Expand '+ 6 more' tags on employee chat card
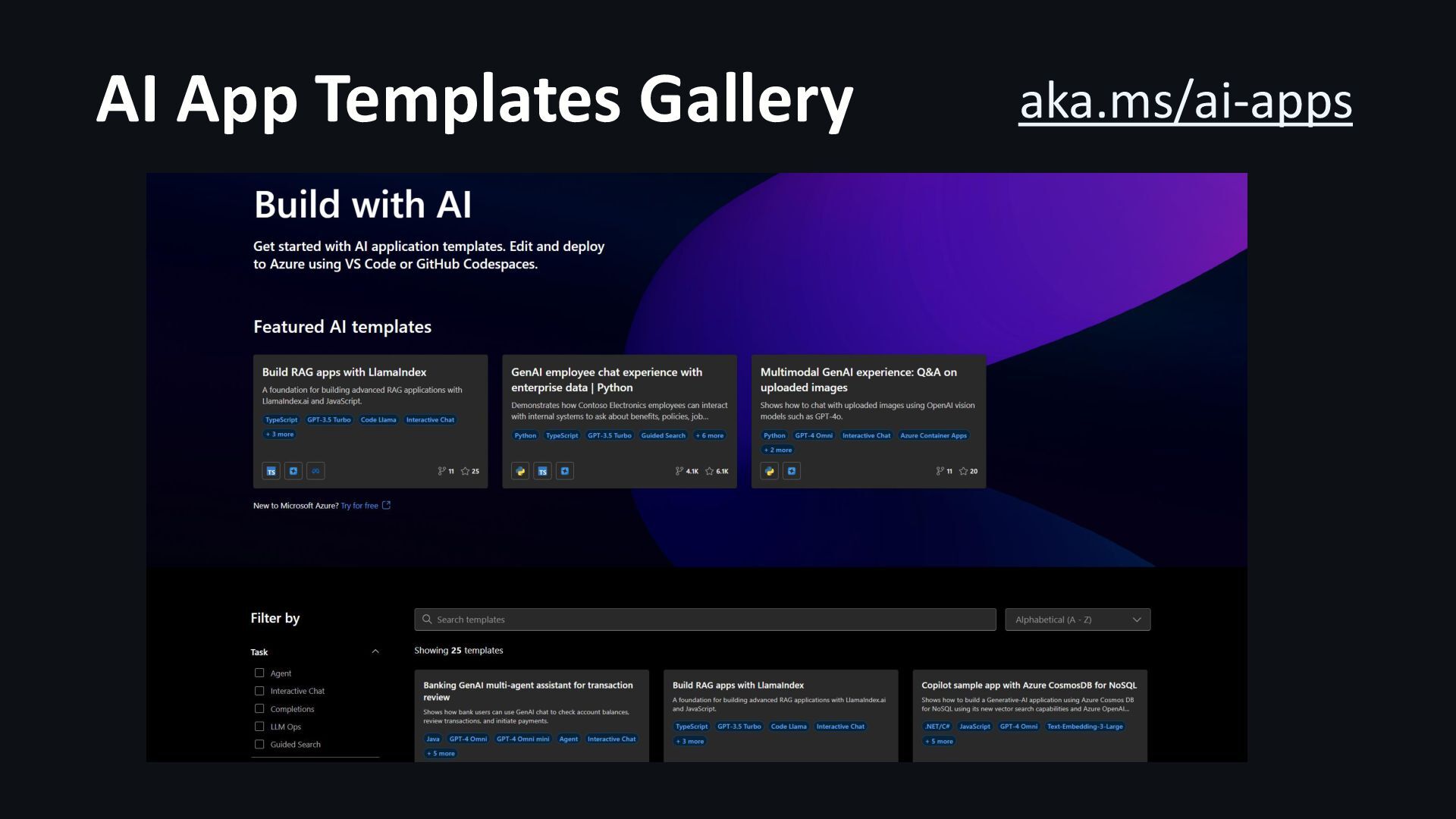The width and height of the screenshot is (1456, 819). 710,435
